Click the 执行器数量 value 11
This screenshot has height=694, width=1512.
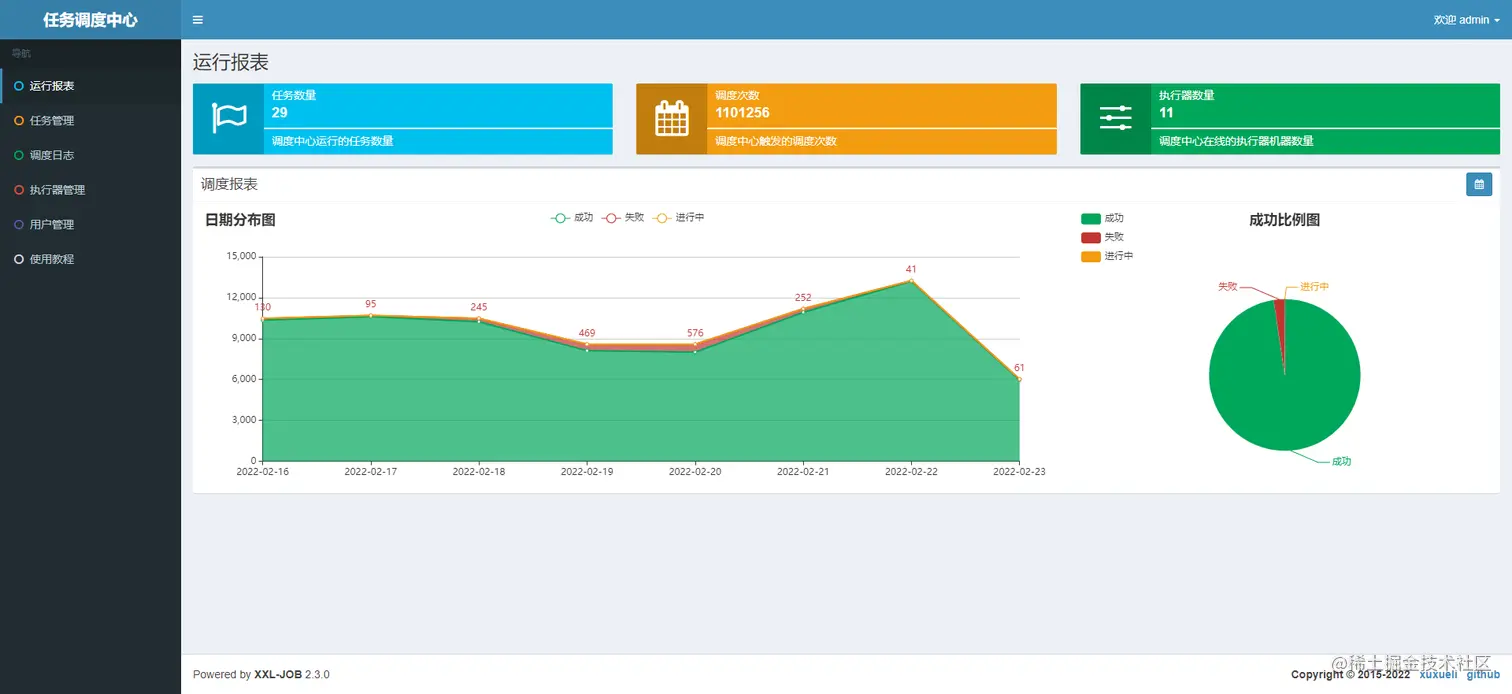1166,113
